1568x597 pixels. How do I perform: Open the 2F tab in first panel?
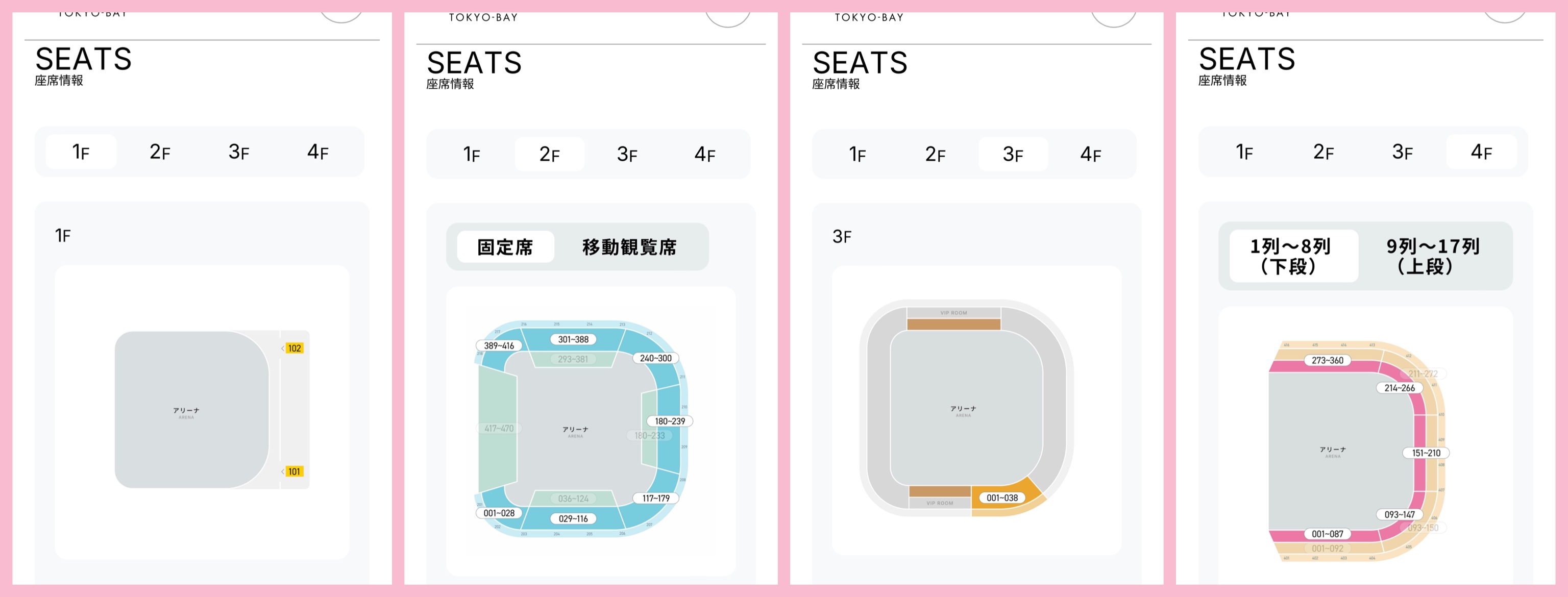click(159, 152)
